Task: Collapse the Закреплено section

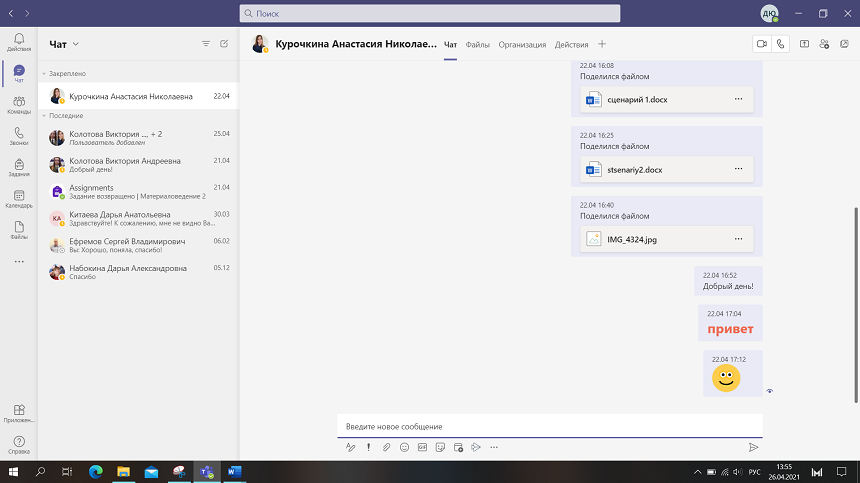Action: coord(44,74)
